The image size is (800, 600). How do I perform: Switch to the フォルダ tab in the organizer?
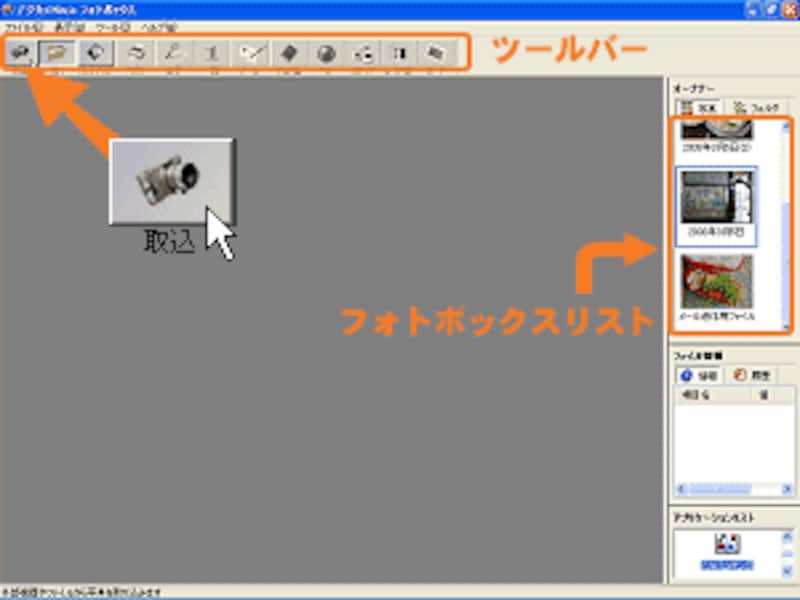pos(754,106)
